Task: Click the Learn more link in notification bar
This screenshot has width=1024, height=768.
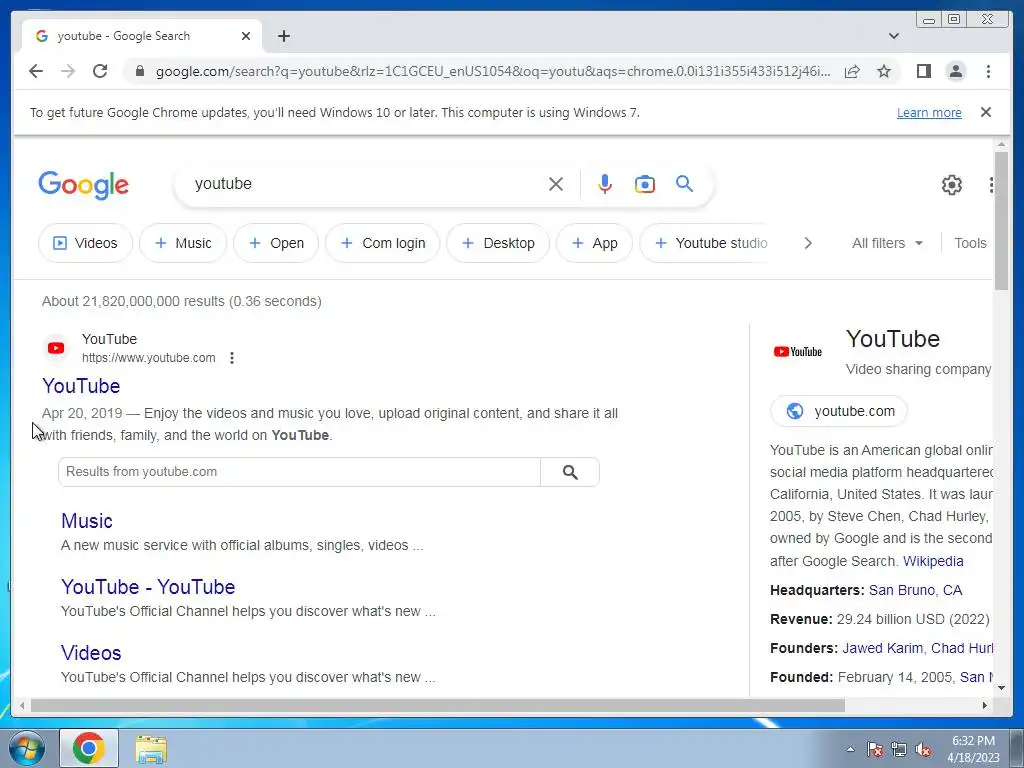Action: [929, 112]
